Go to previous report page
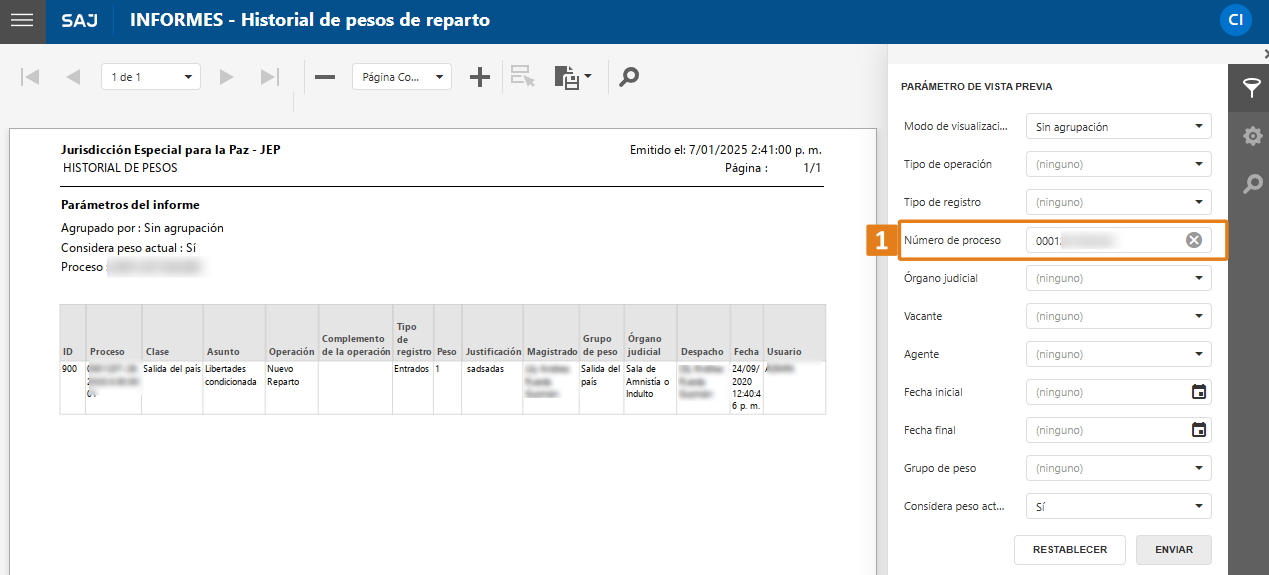1269x575 pixels. click(x=72, y=77)
